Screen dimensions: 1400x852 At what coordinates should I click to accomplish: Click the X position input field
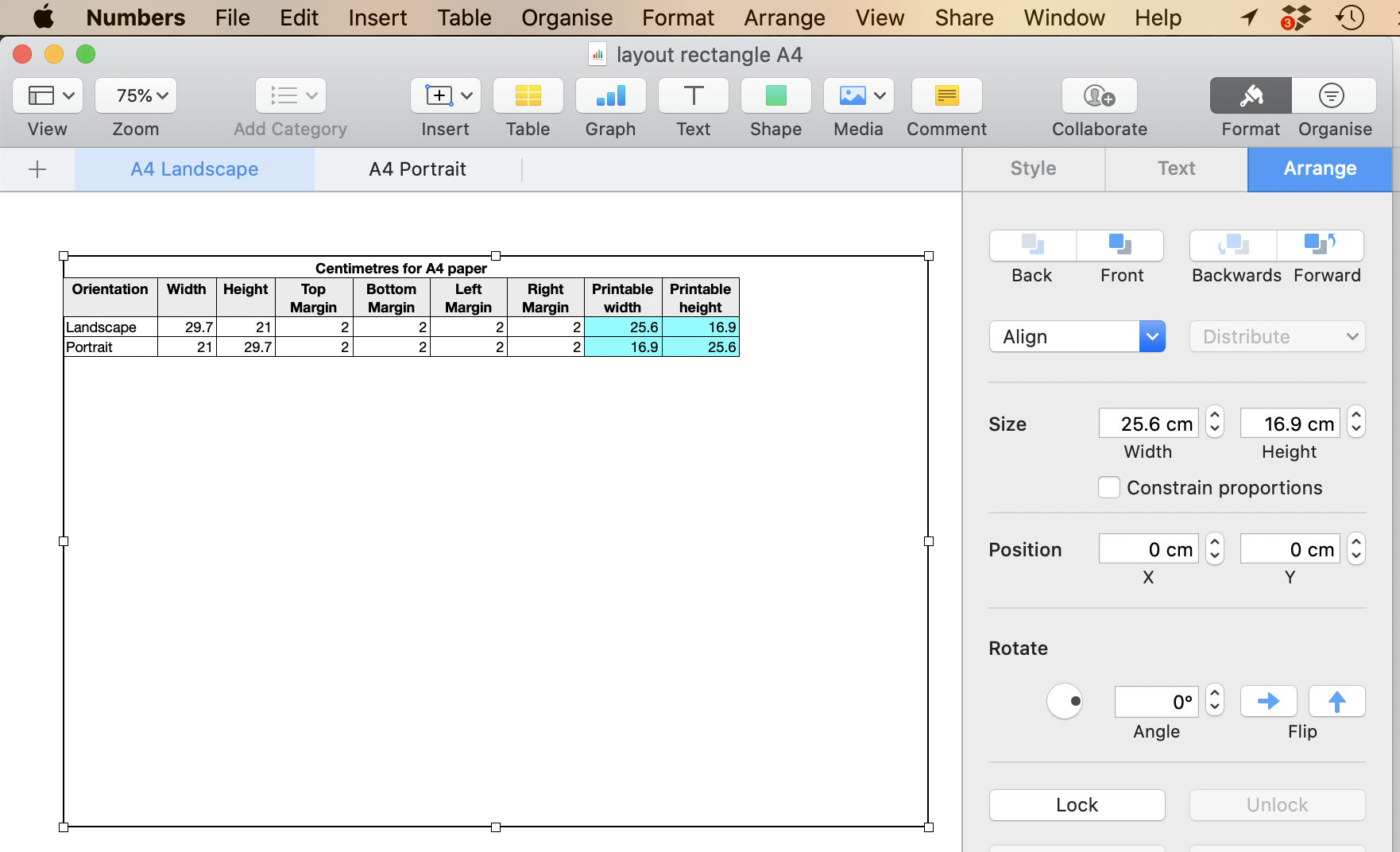tap(1149, 548)
